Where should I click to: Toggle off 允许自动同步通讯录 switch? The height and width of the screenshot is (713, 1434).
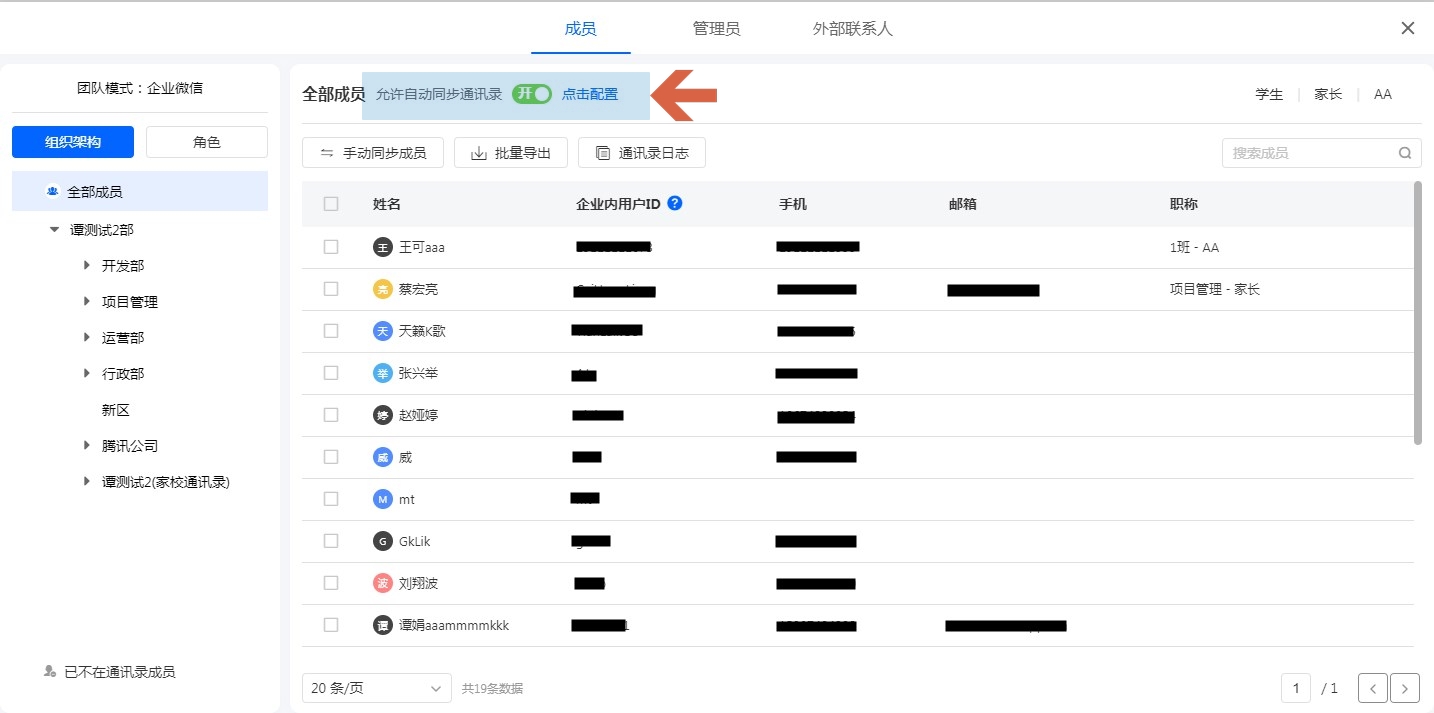pyautogui.click(x=532, y=94)
